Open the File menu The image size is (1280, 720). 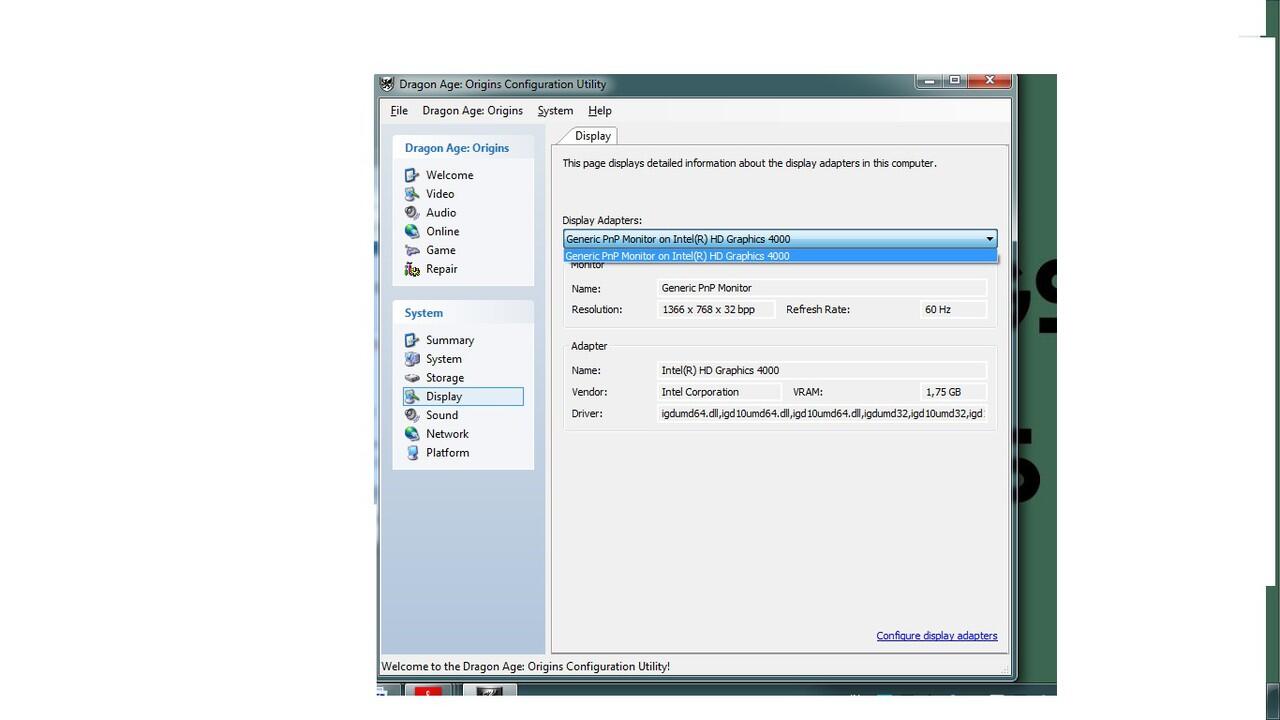click(x=399, y=111)
